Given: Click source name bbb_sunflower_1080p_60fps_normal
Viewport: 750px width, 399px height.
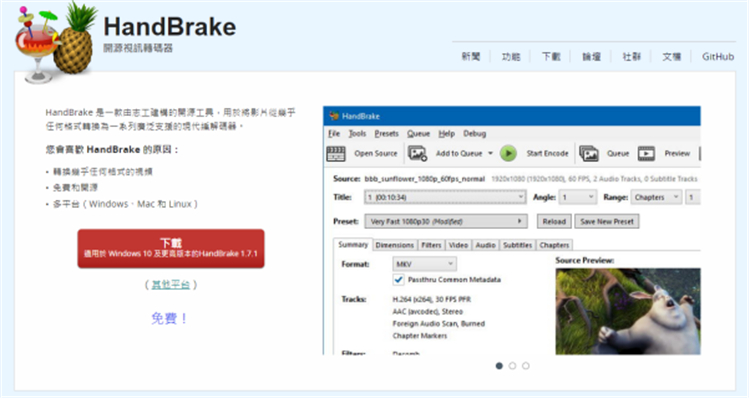Looking at the screenshot, I should point(425,179).
